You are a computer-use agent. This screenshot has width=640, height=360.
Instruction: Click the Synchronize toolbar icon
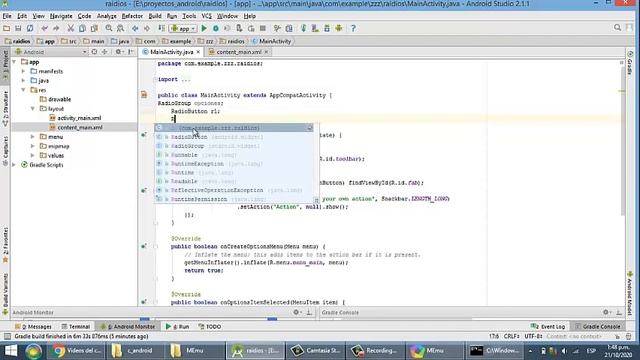(x=30, y=28)
